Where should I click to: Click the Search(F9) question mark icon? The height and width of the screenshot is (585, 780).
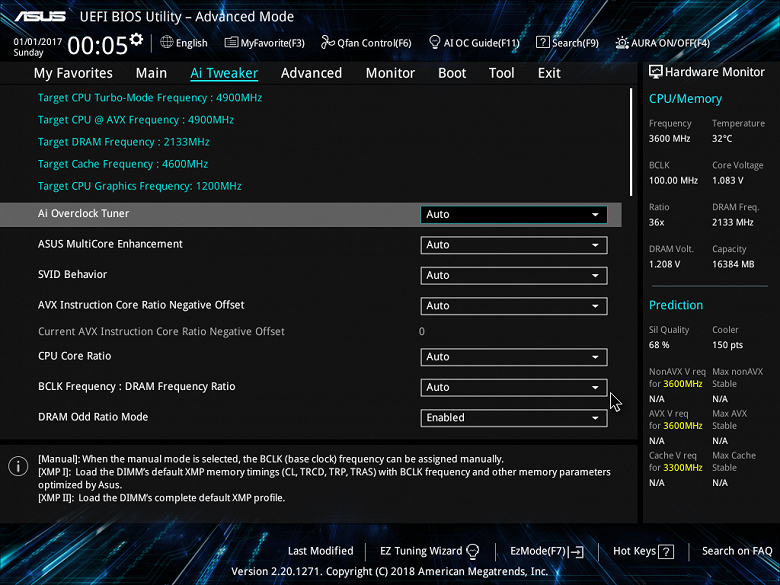[x=542, y=42]
